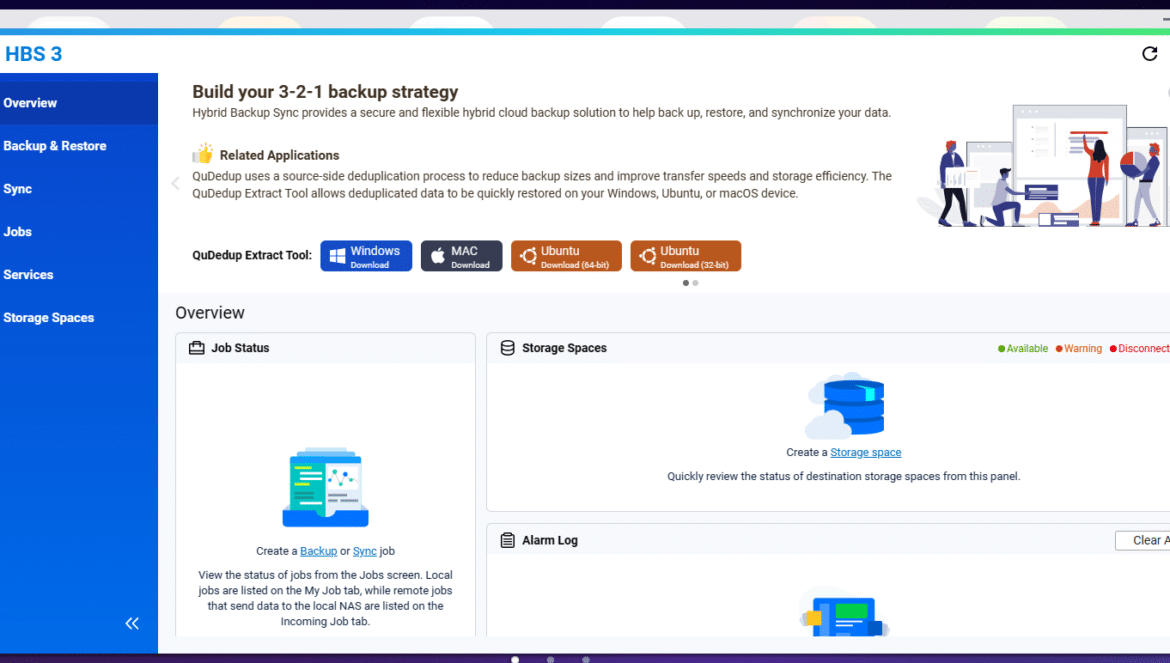1170x663 pixels.
Task: Download QuDedup Extract Tool for Windows
Action: point(366,256)
